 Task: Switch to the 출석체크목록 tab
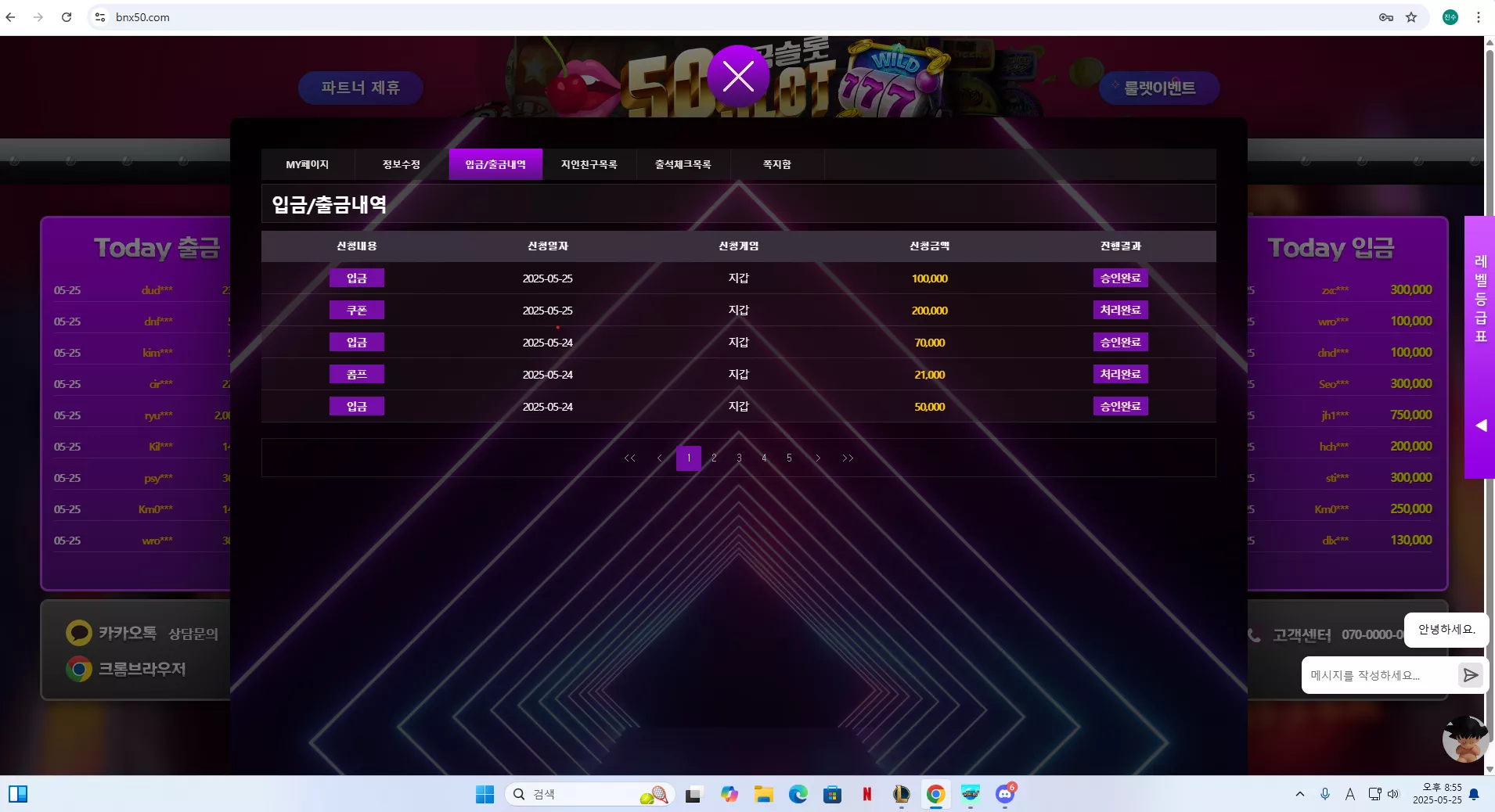click(x=683, y=164)
